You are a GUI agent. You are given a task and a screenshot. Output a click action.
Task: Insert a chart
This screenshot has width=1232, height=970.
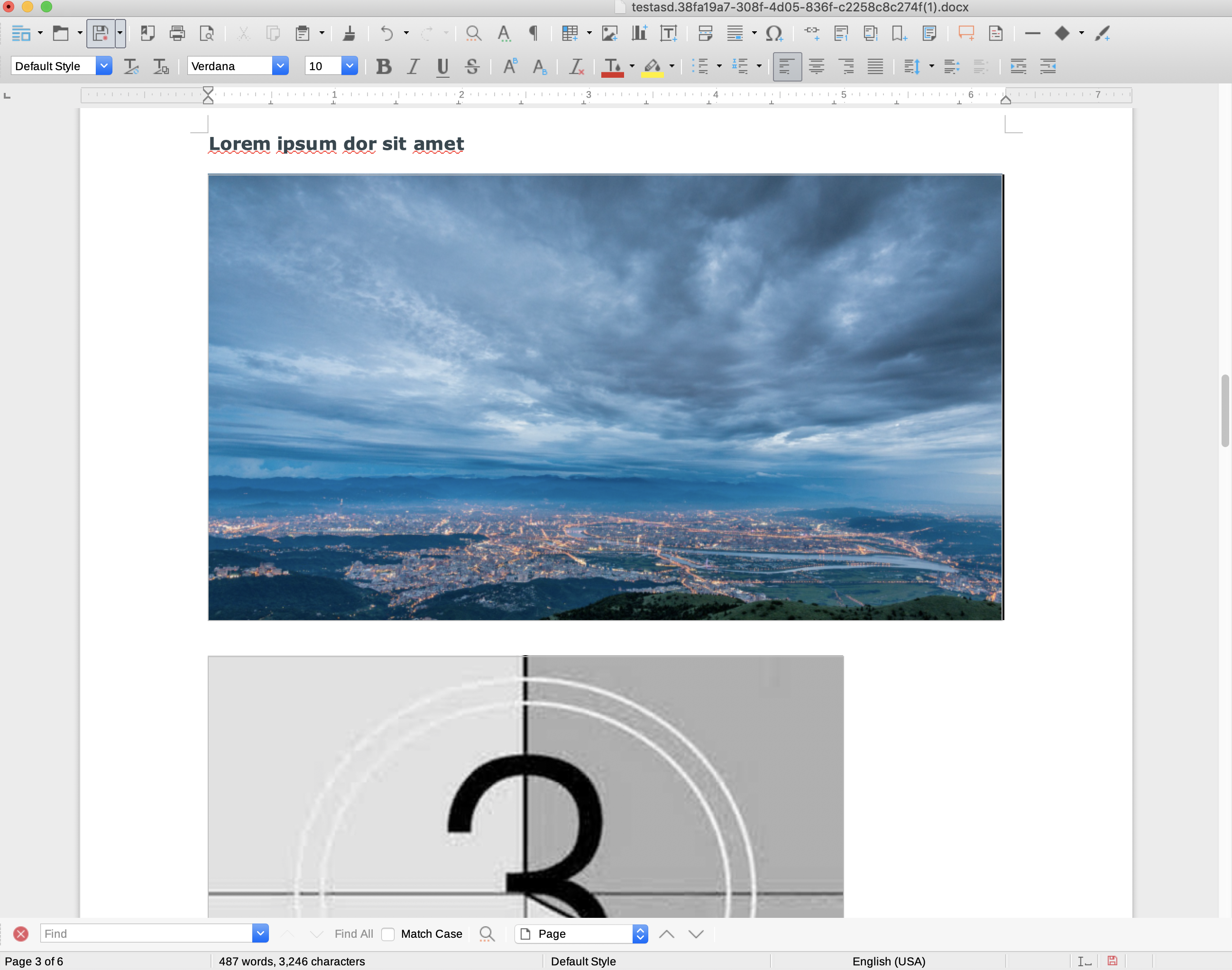pyautogui.click(x=640, y=34)
